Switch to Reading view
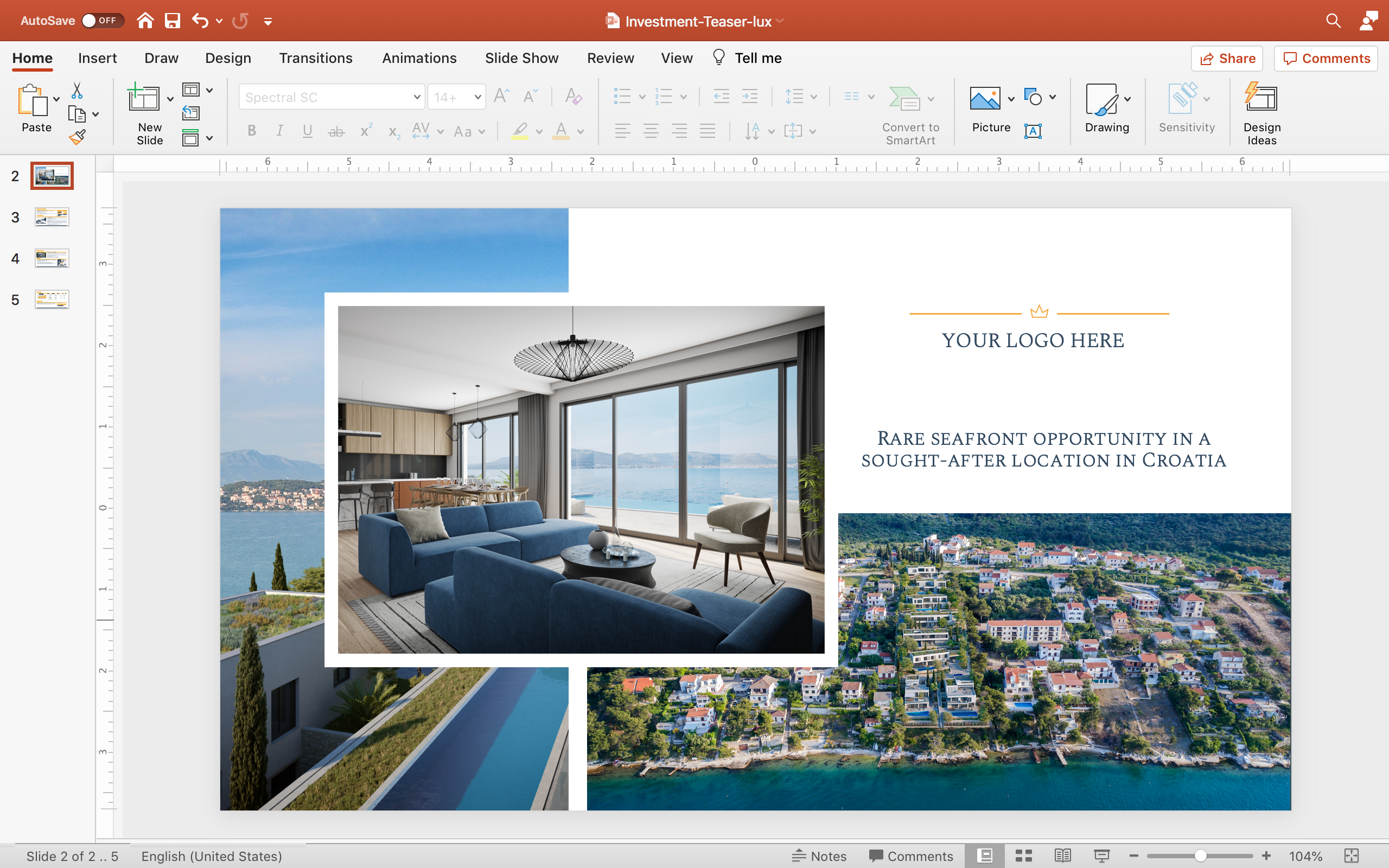 click(x=1062, y=856)
